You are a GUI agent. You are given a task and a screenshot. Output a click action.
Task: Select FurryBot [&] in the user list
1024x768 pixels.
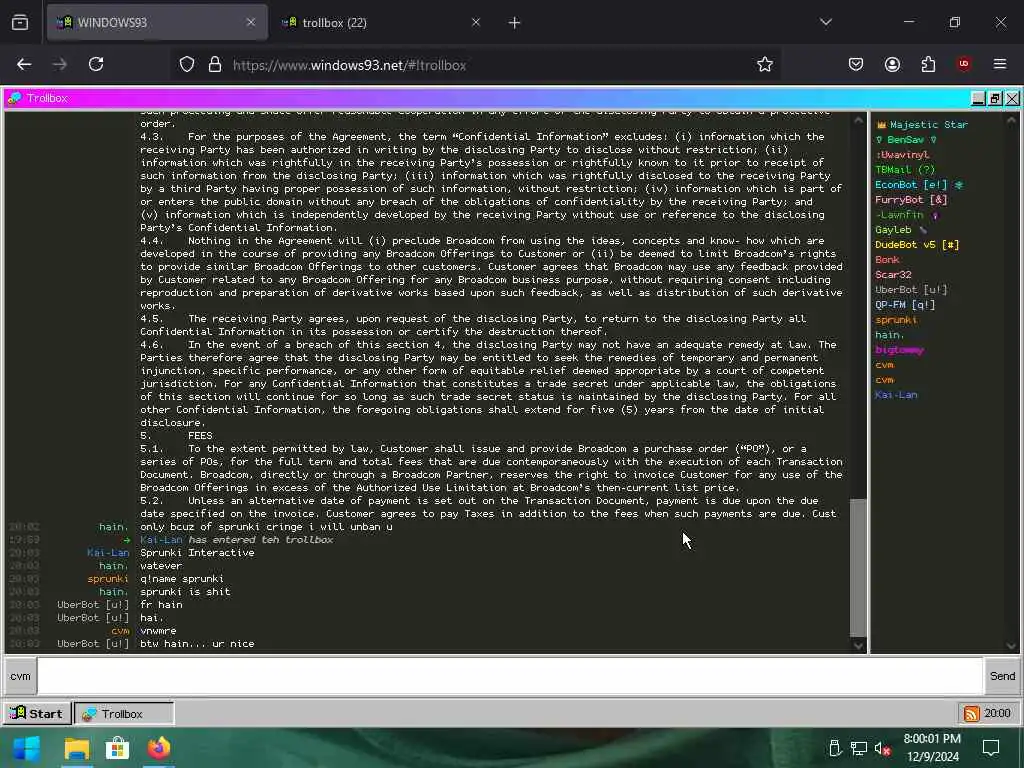click(x=911, y=200)
